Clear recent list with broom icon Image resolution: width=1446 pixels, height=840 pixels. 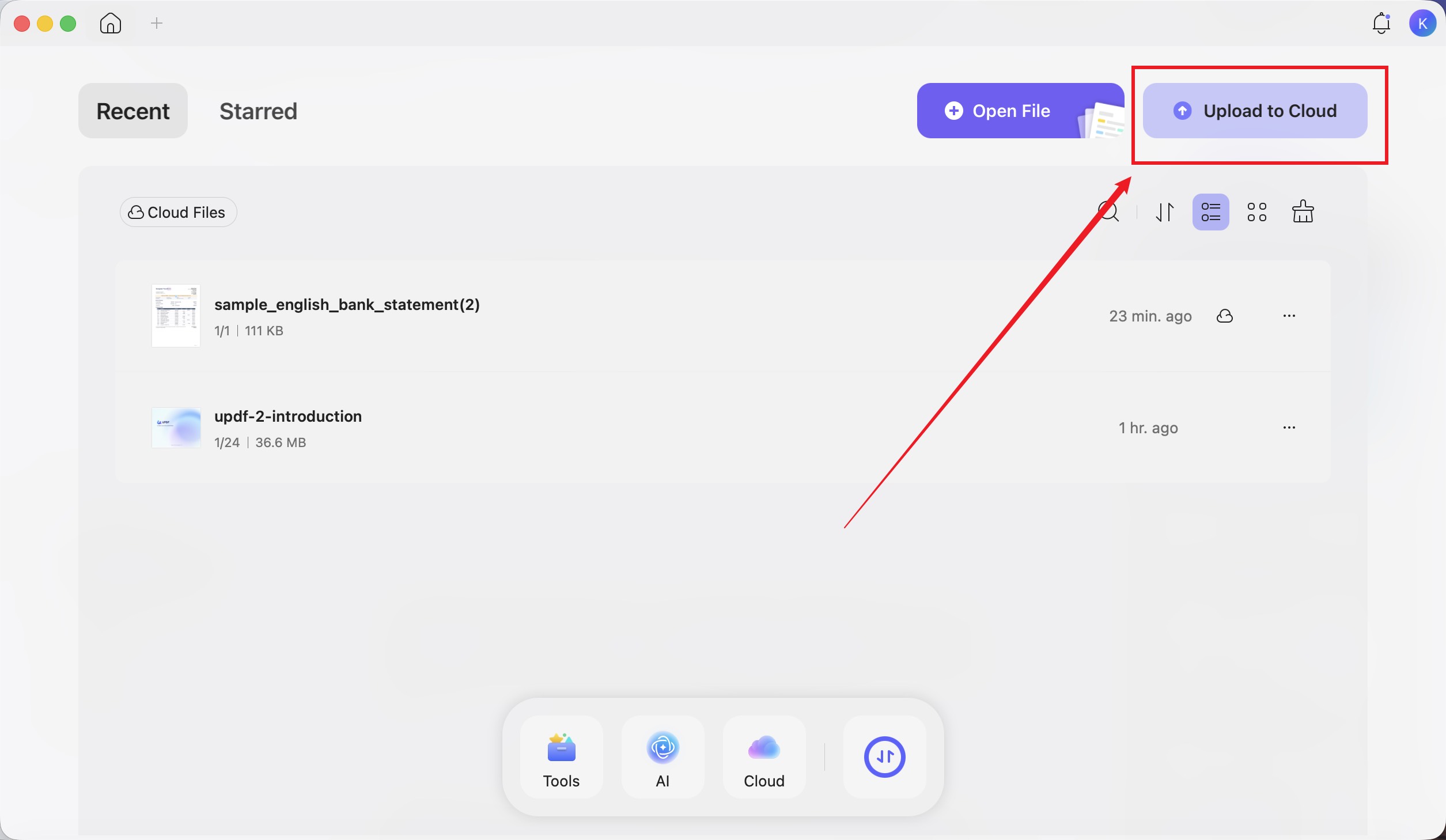click(x=1303, y=212)
